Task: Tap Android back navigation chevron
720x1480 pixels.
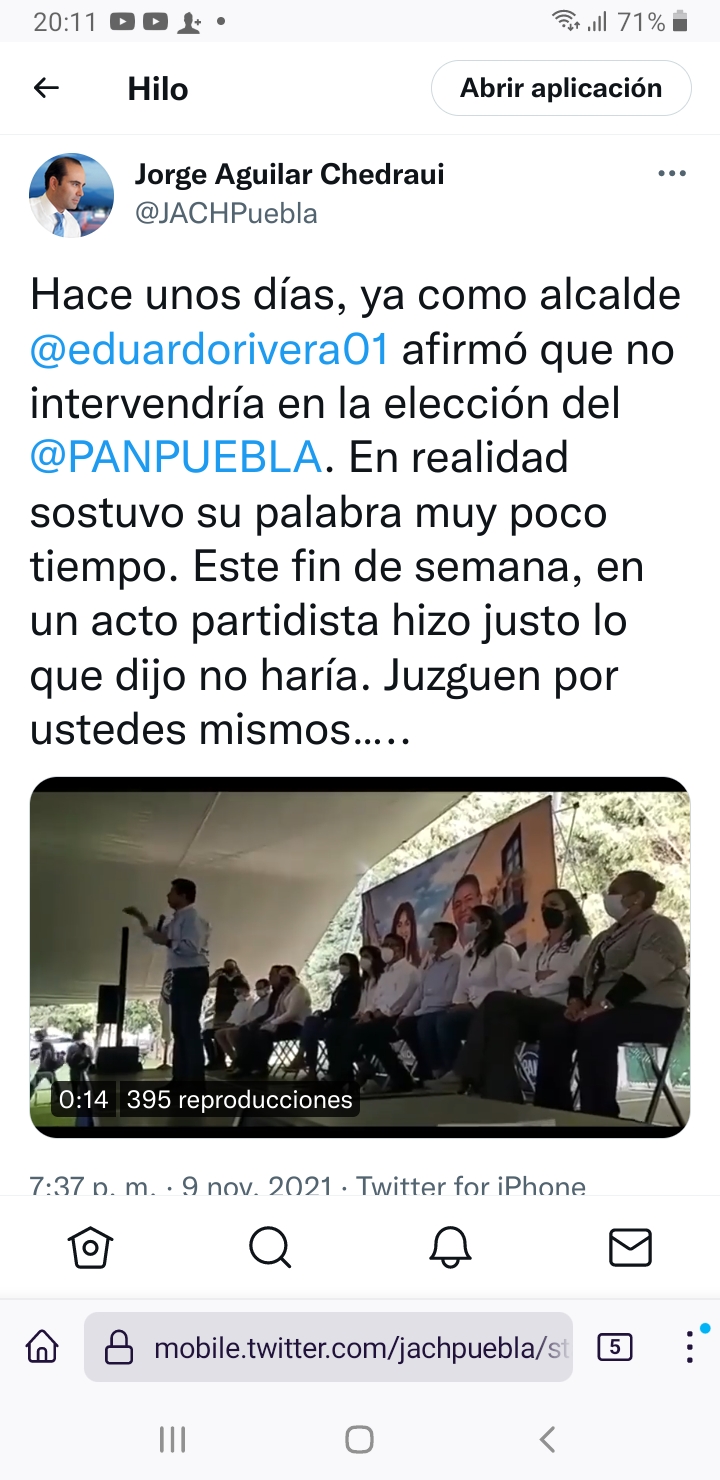Action: click(x=547, y=1439)
